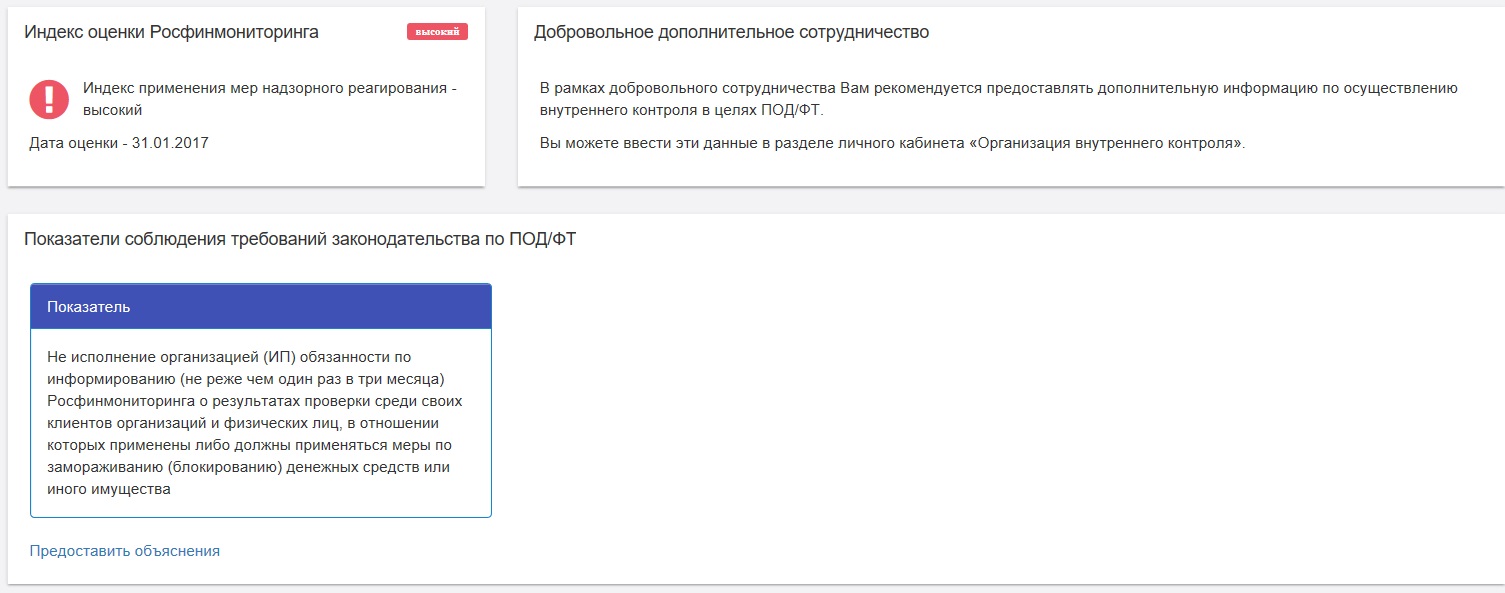The height and width of the screenshot is (593, 1505).
Task: Select the indicator cell about "Не исполнение организацией"
Action: coord(261,423)
